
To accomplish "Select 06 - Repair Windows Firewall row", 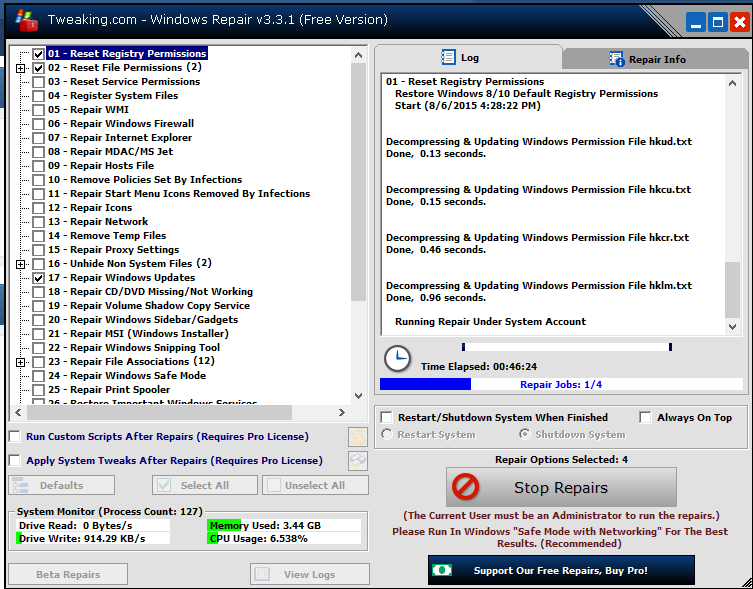I will tap(121, 123).
